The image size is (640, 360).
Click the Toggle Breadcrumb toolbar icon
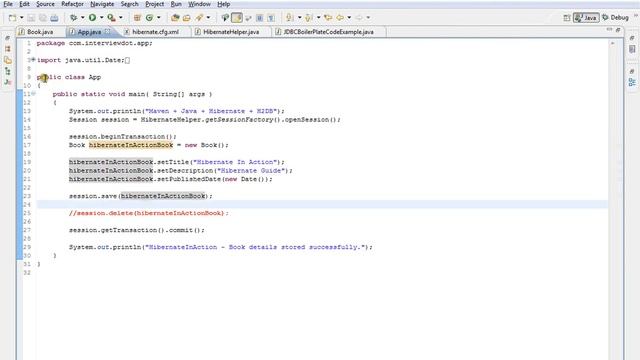[x=225, y=18]
